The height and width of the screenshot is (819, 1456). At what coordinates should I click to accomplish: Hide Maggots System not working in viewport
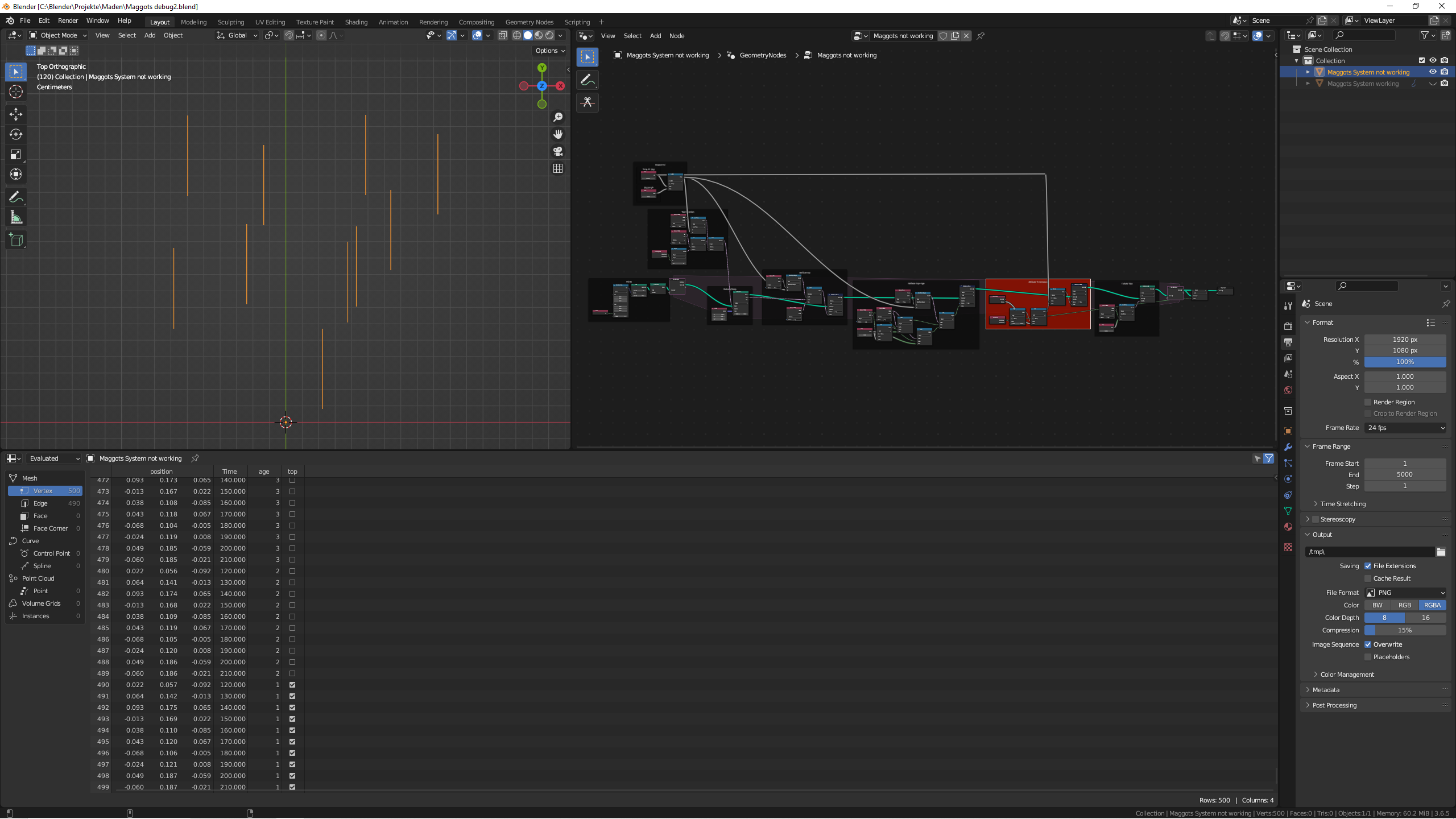point(1433,72)
